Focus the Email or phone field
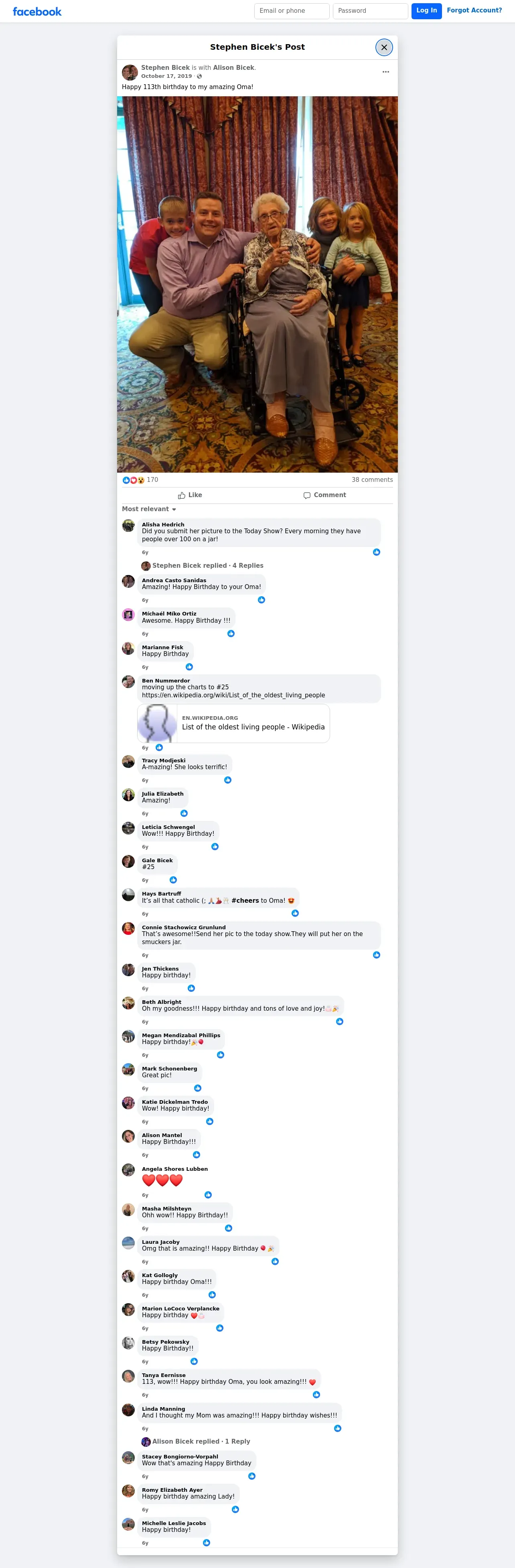This screenshot has width=515, height=1568. click(292, 11)
